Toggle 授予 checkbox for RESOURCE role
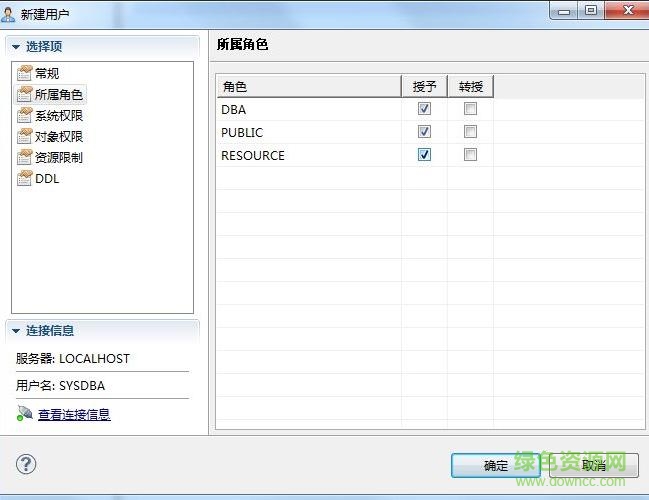The width and height of the screenshot is (649, 500). click(x=424, y=155)
